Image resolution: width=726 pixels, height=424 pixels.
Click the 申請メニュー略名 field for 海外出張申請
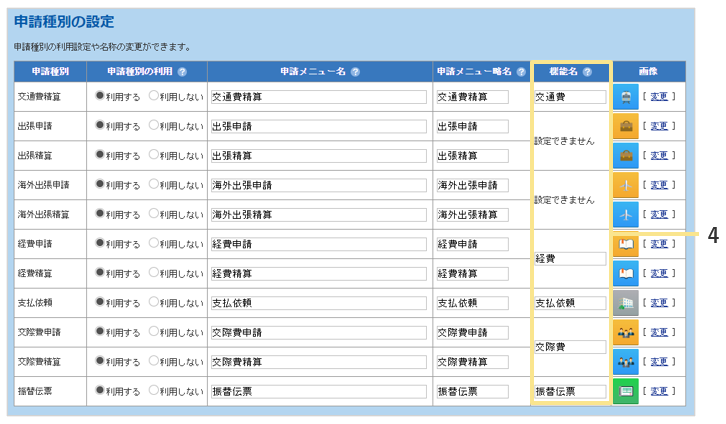tap(472, 186)
